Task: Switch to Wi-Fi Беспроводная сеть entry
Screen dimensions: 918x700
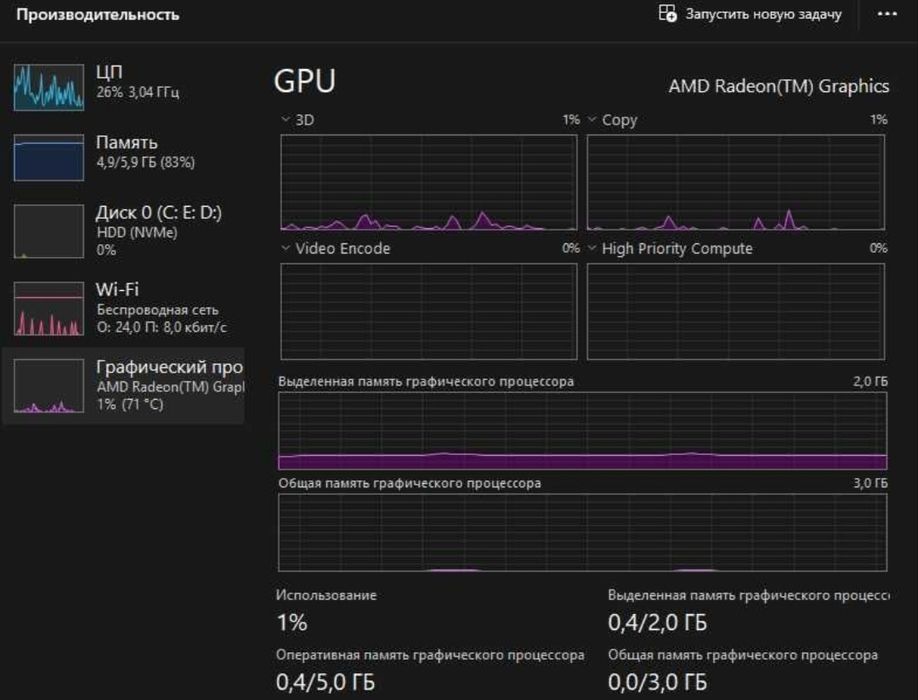Action: pos(123,308)
